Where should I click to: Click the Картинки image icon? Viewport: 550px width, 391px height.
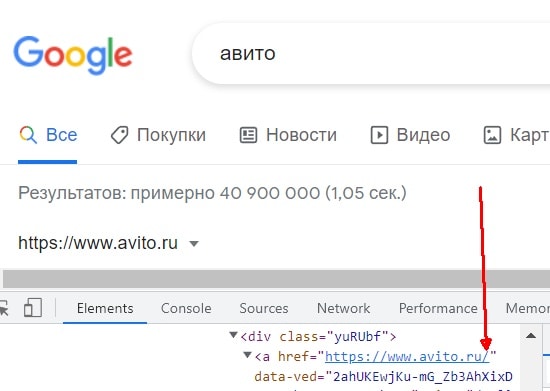tap(492, 135)
